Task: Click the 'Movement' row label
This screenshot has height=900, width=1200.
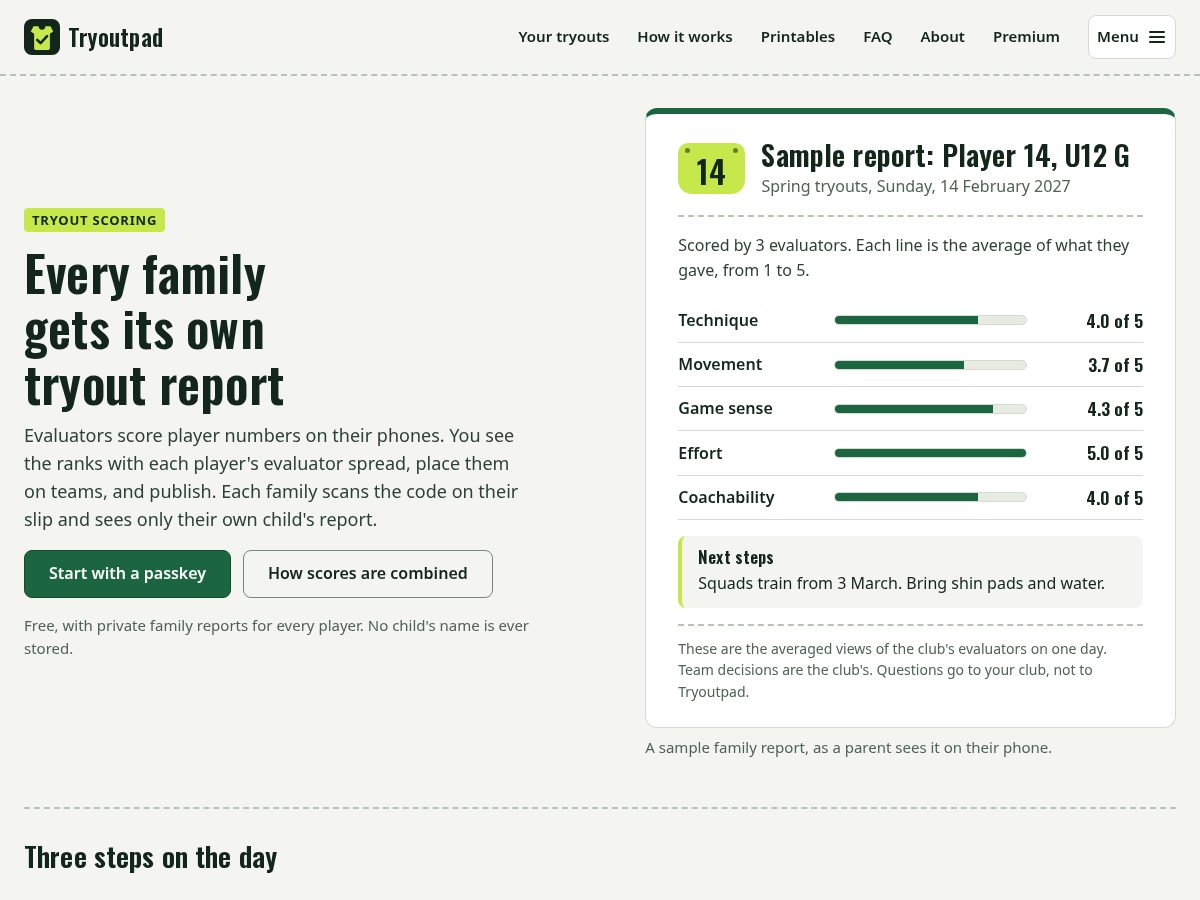Action: pos(720,365)
